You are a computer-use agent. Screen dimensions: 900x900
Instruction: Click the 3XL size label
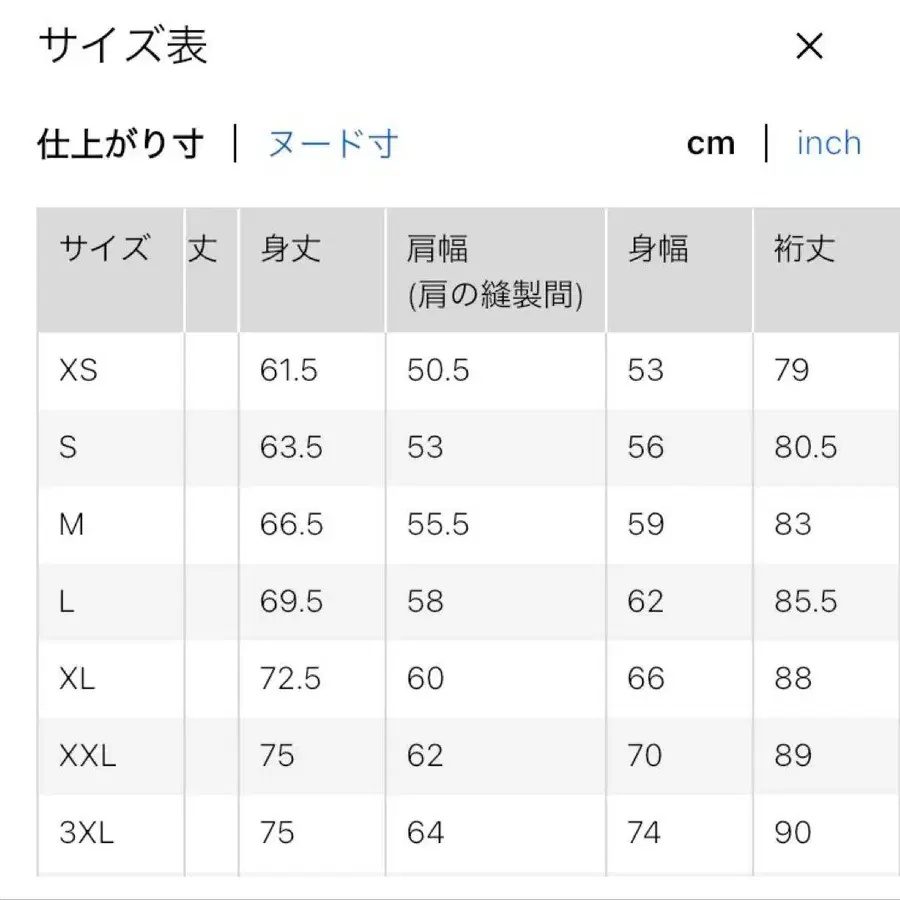[85, 832]
